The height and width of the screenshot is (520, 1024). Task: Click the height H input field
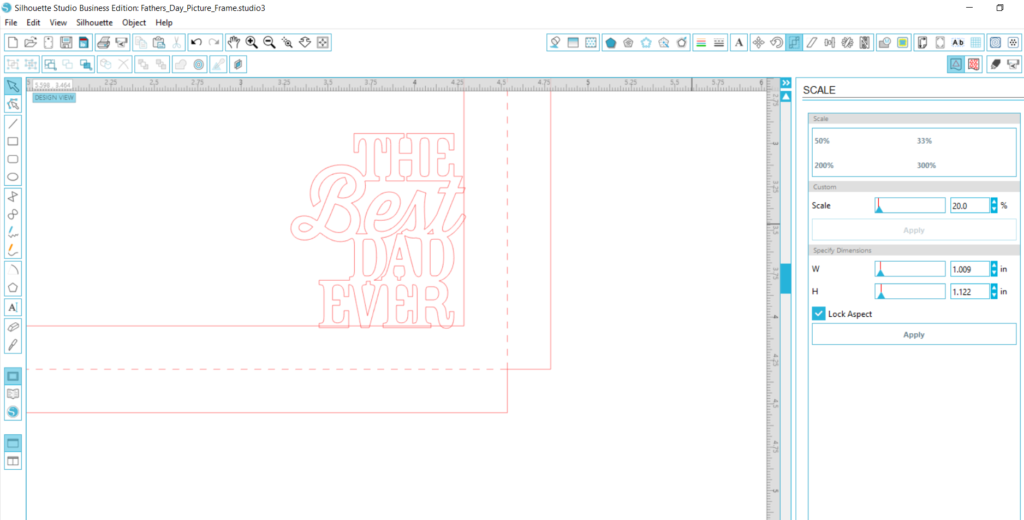tap(967, 291)
